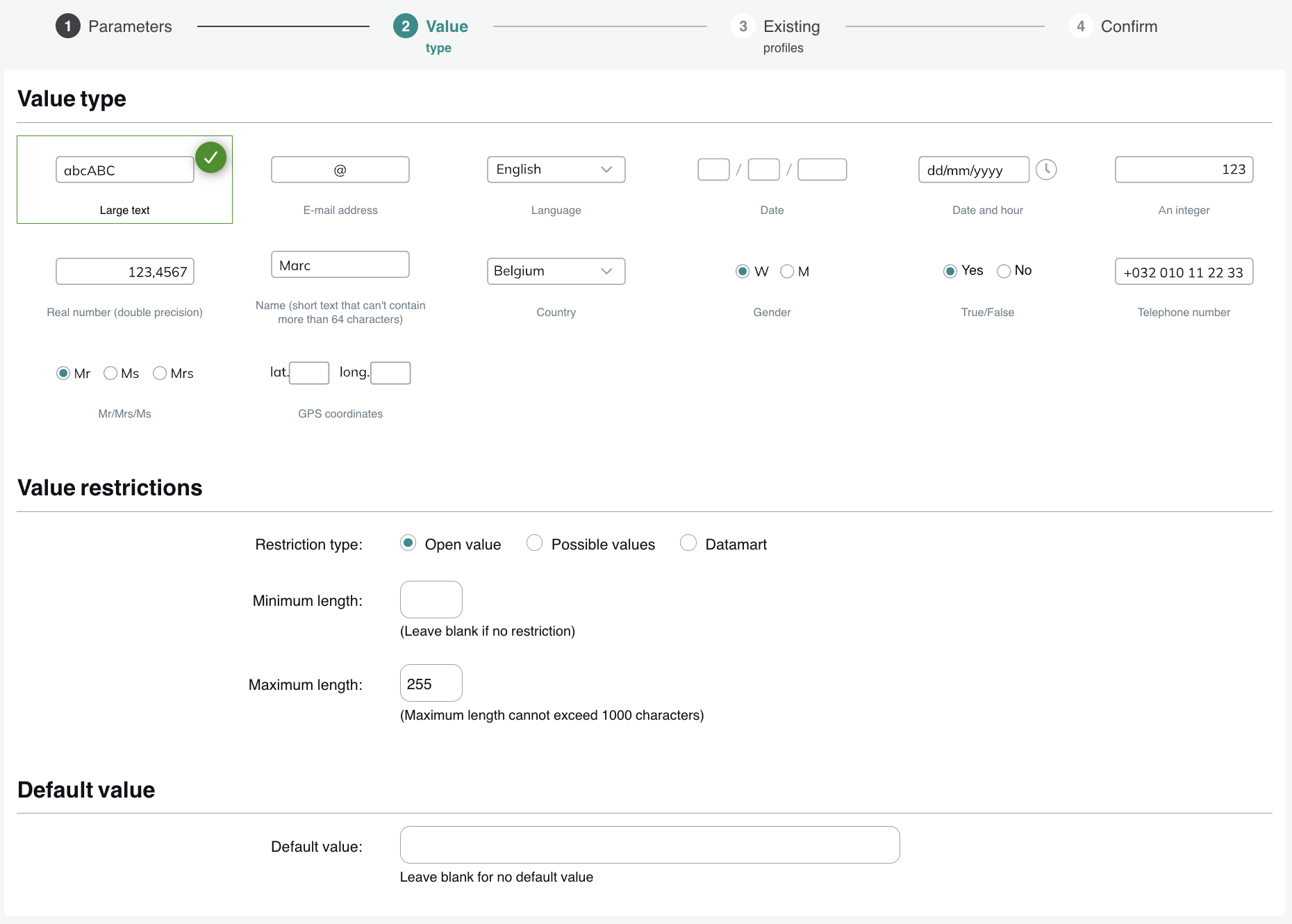Choose the Name short text type label
This screenshot has height=924, width=1292.
tap(340, 312)
